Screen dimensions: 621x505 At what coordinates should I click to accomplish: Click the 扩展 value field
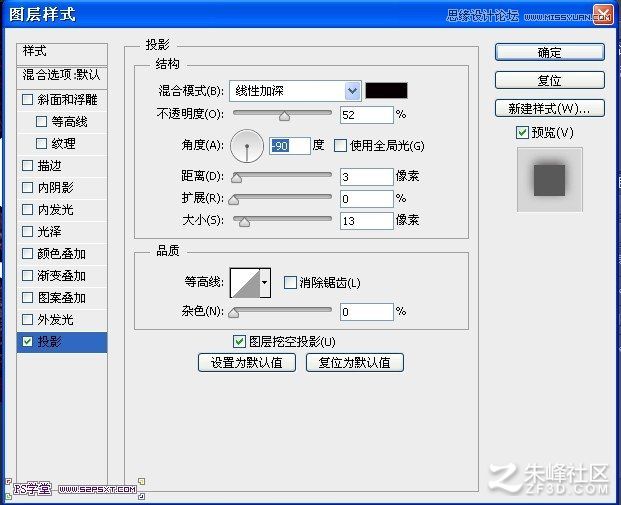pos(367,199)
